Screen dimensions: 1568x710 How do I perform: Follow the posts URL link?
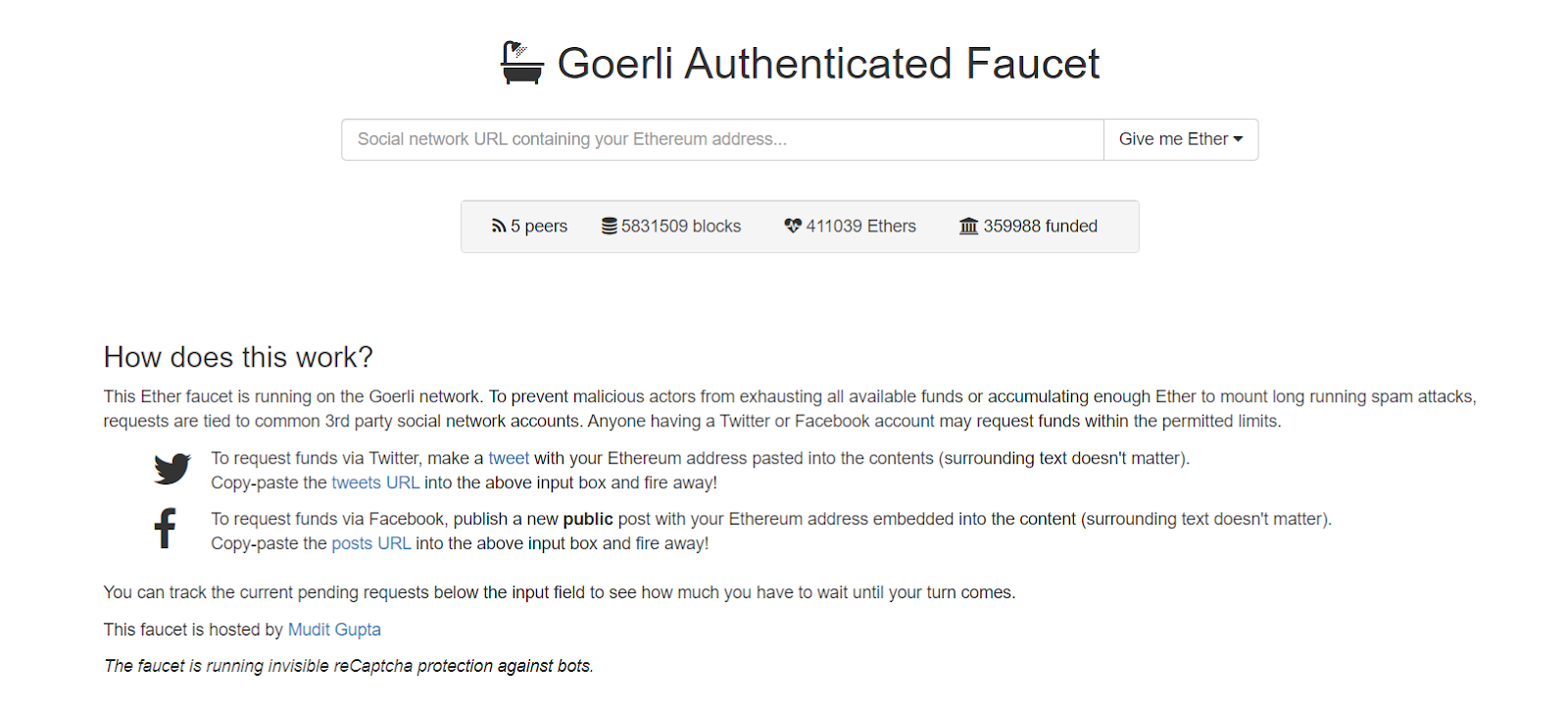[371, 543]
